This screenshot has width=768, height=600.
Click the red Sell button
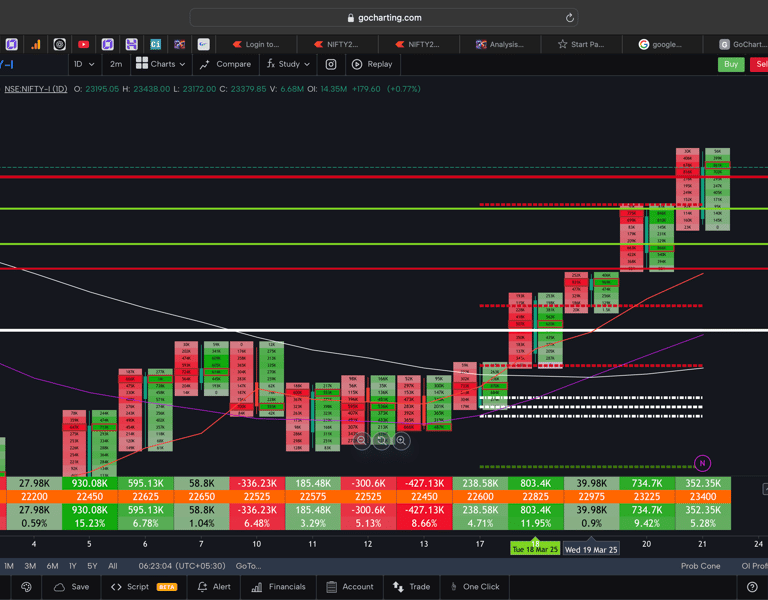click(760, 64)
